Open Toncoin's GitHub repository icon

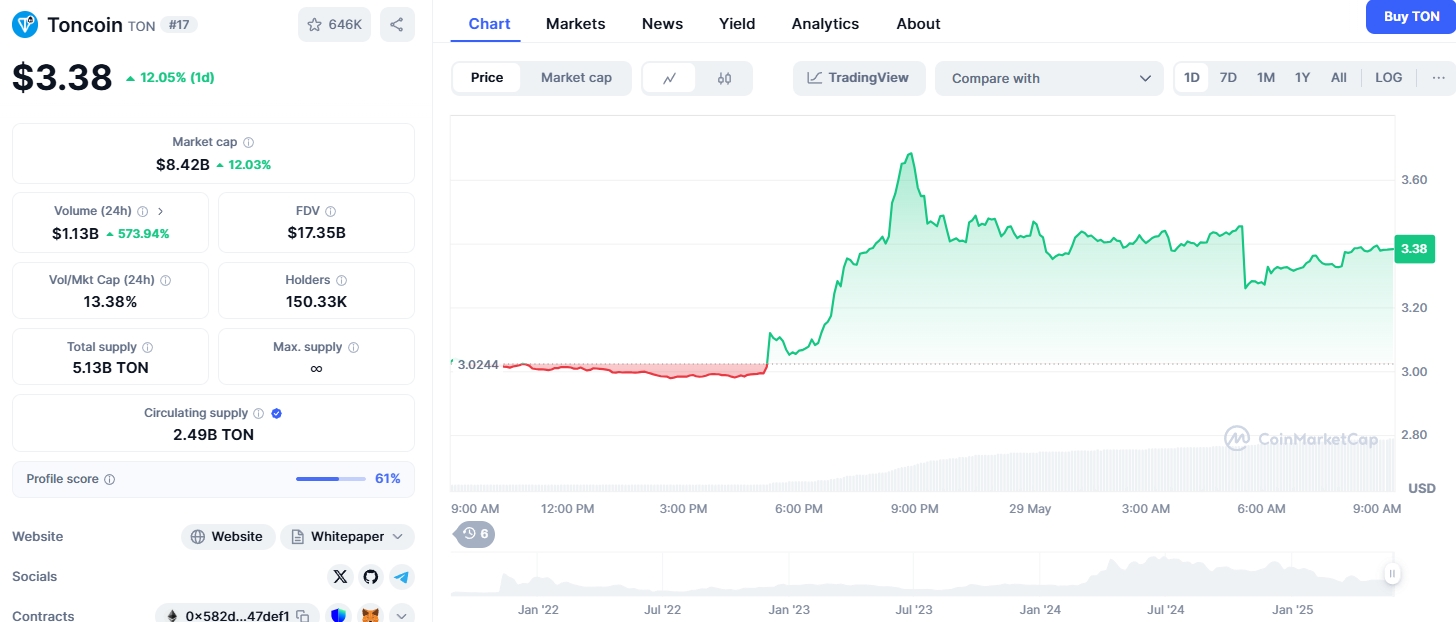pyautogui.click(x=371, y=577)
